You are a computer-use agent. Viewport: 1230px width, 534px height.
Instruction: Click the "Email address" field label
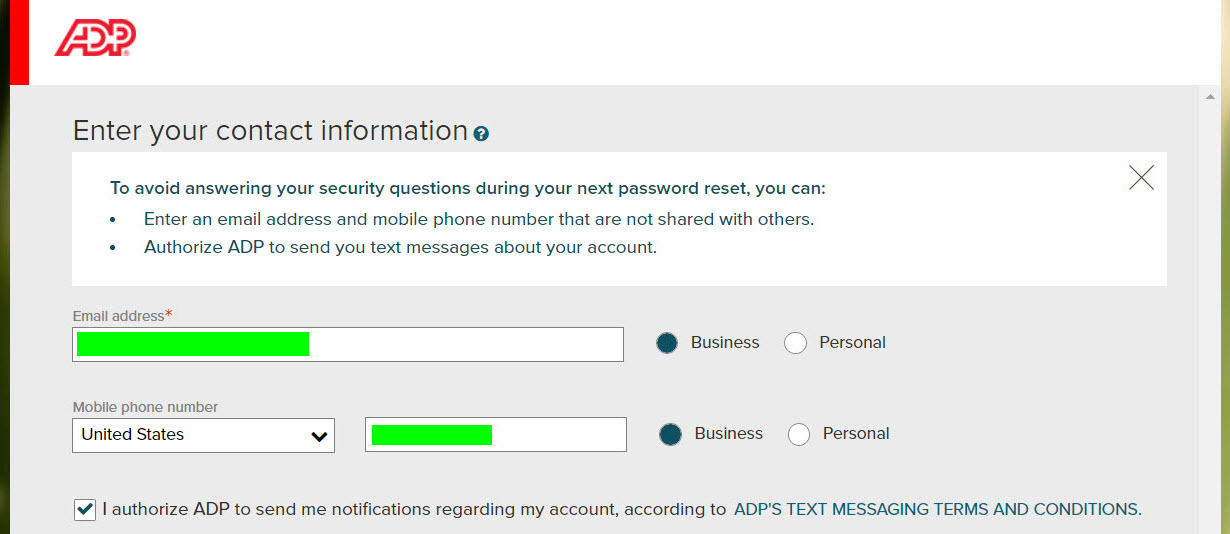point(118,316)
